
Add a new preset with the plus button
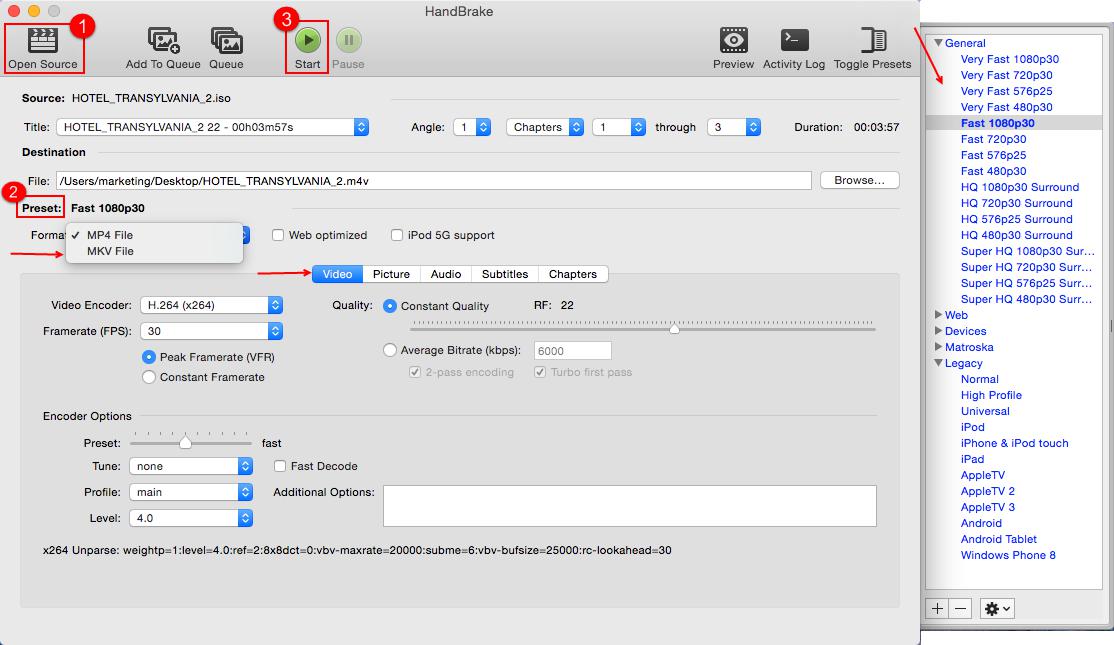(x=938, y=609)
